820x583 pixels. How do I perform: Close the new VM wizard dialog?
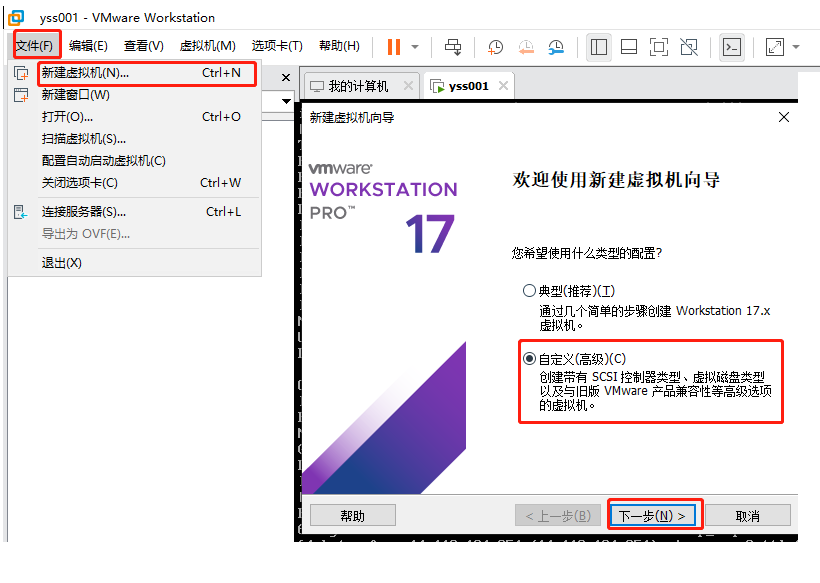click(x=783, y=117)
